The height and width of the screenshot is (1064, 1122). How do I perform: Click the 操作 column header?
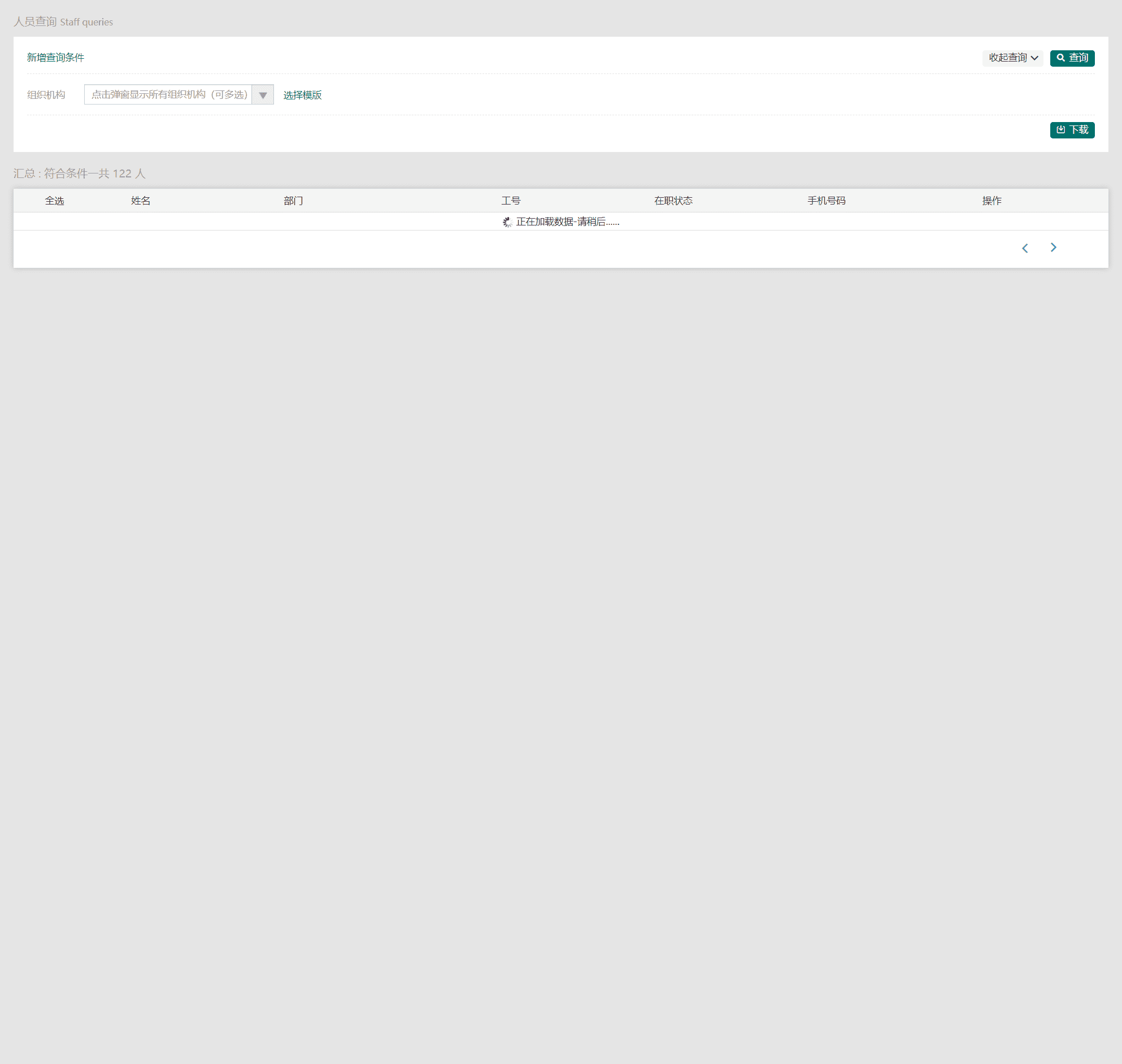991,201
